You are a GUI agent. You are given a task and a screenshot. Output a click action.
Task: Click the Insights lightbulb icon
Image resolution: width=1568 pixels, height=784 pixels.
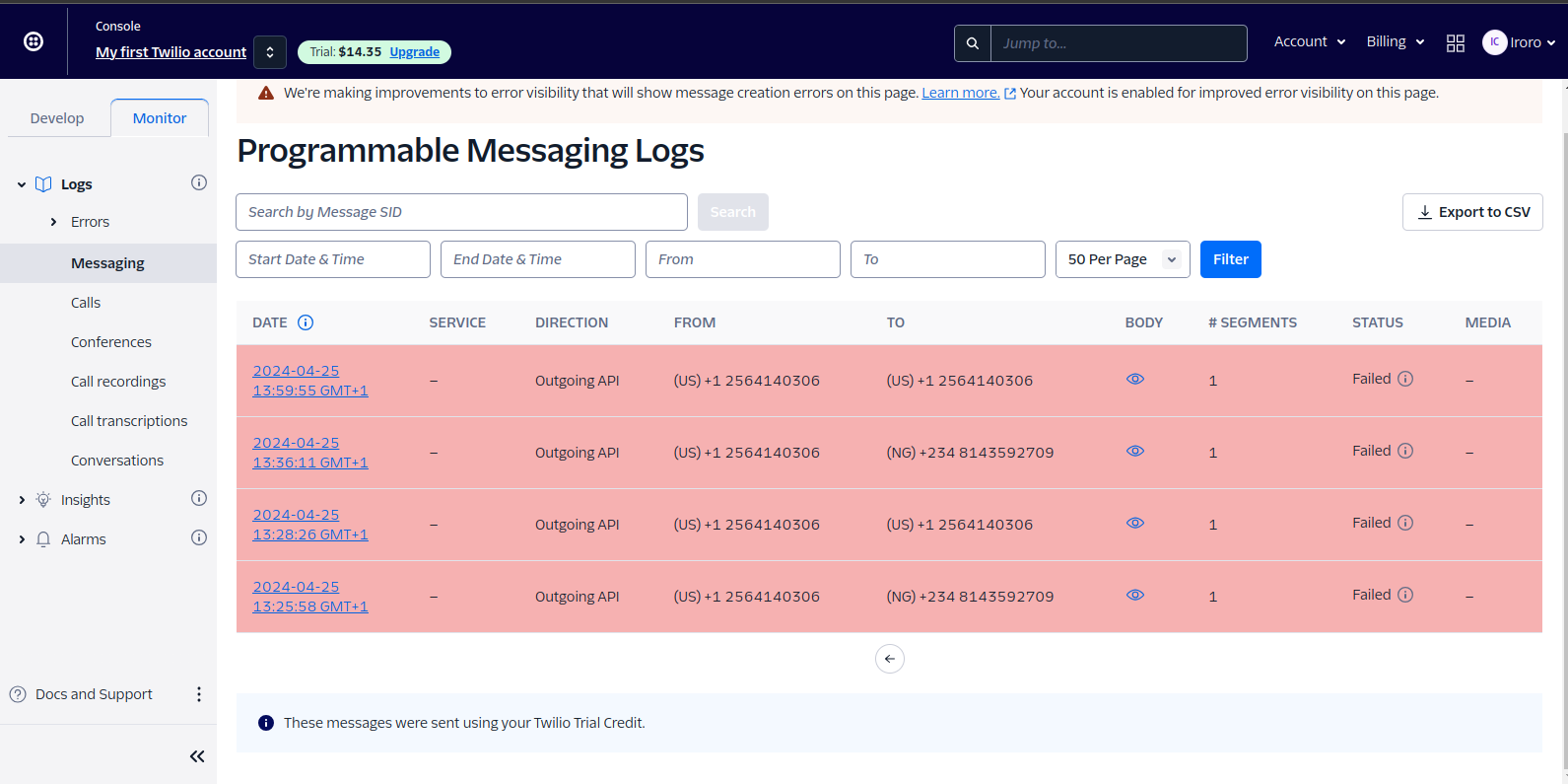43,500
